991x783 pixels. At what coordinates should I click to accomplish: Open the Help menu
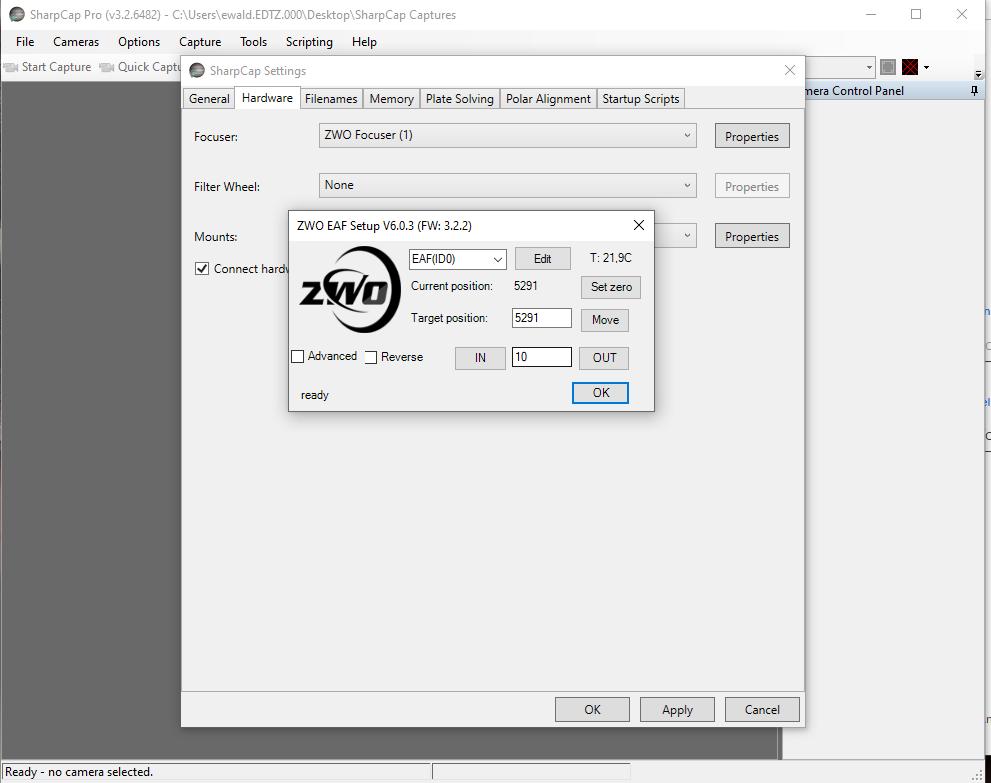(364, 42)
